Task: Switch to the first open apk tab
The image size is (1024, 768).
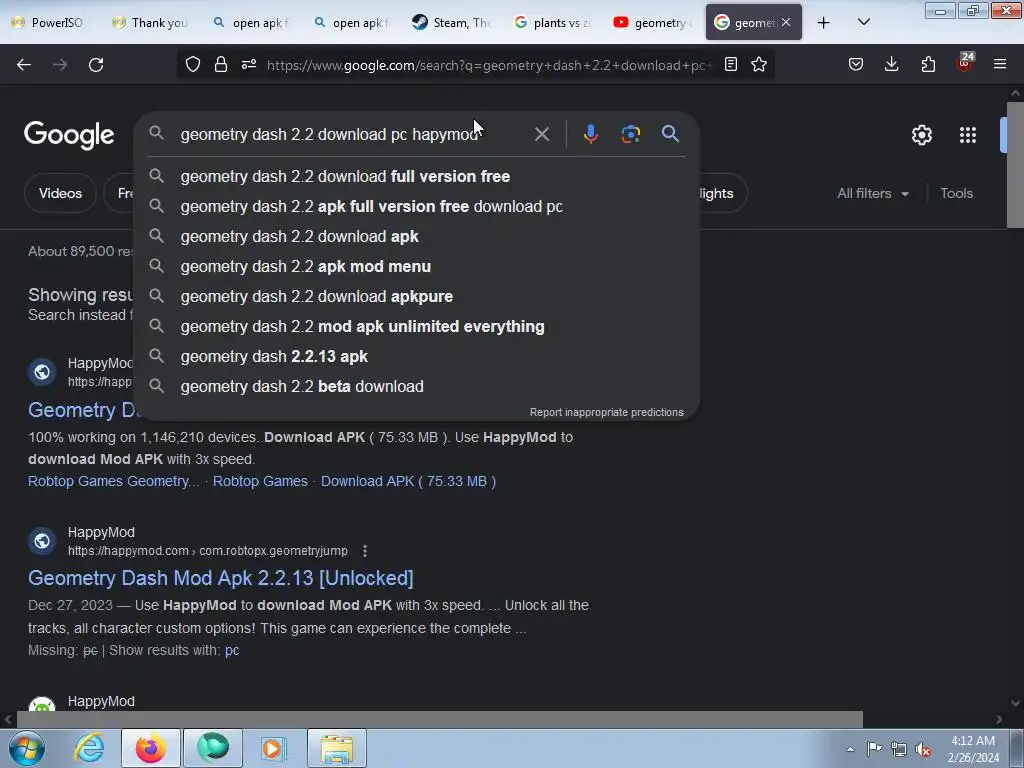Action: pos(251,23)
